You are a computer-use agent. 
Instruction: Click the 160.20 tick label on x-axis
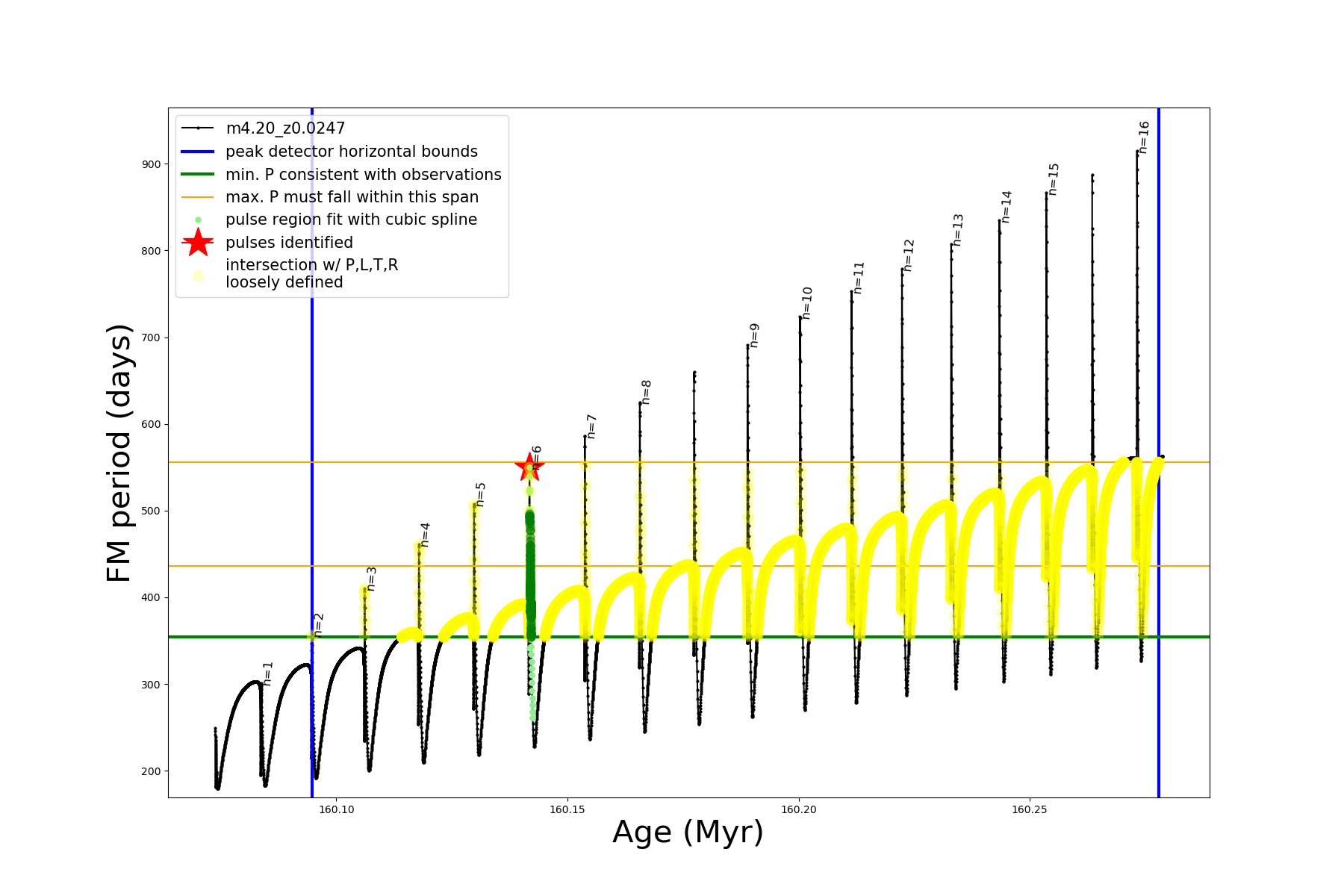pyautogui.click(x=799, y=810)
